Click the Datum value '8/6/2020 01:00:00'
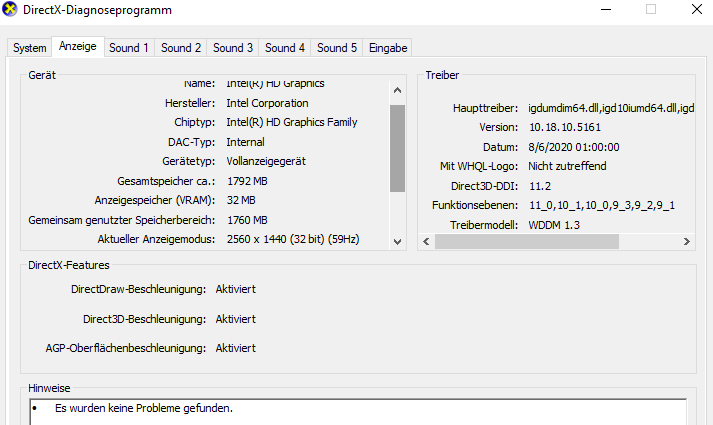The height and width of the screenshot is (425, 713). tap(574, 147)
